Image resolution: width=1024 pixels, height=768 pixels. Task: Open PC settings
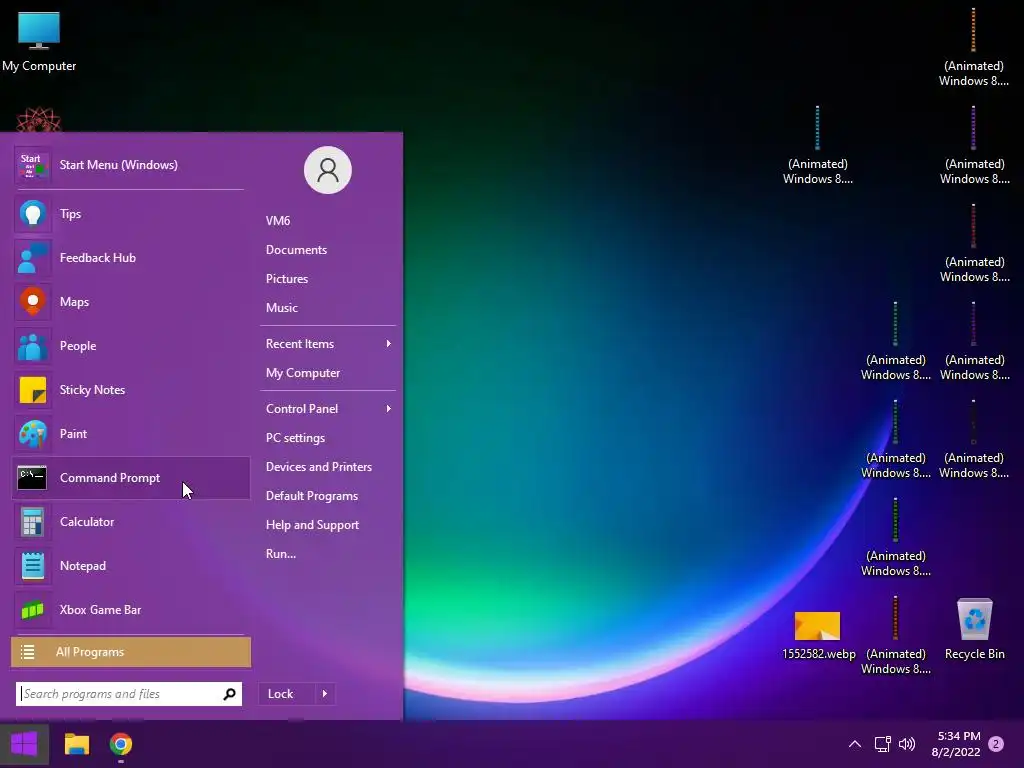(x=295, y=438)
